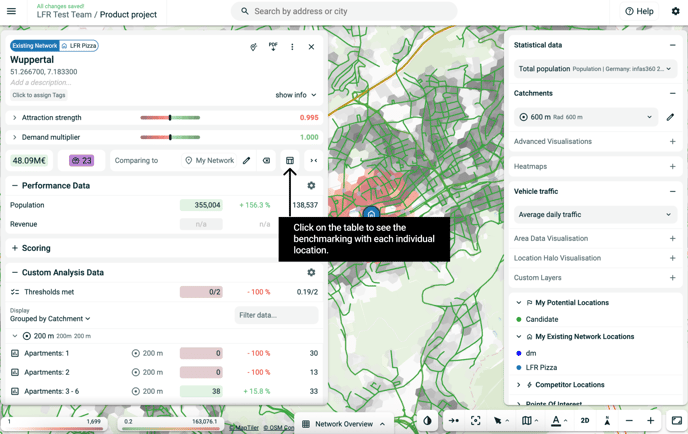688x434 pixels.
Task: Expand the Custom Layers section
Action: [672, 278]
